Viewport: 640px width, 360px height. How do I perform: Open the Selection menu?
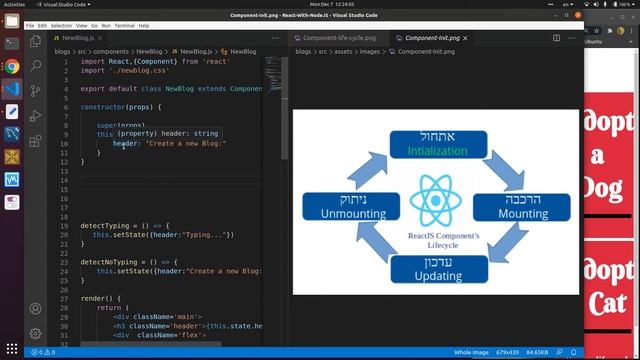(61, 26)
